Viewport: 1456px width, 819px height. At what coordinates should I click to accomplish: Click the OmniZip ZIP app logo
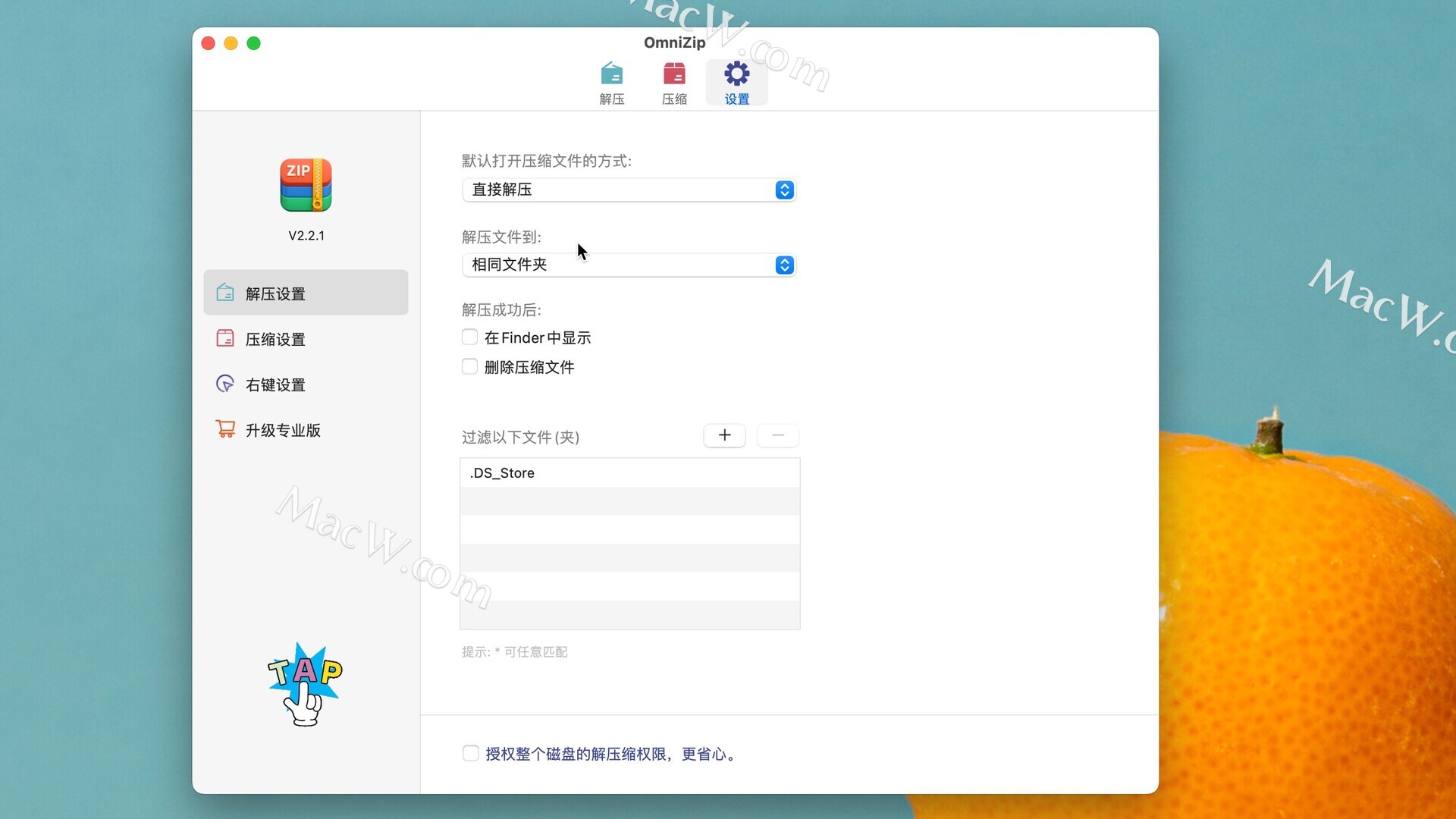tap(306, 185)
